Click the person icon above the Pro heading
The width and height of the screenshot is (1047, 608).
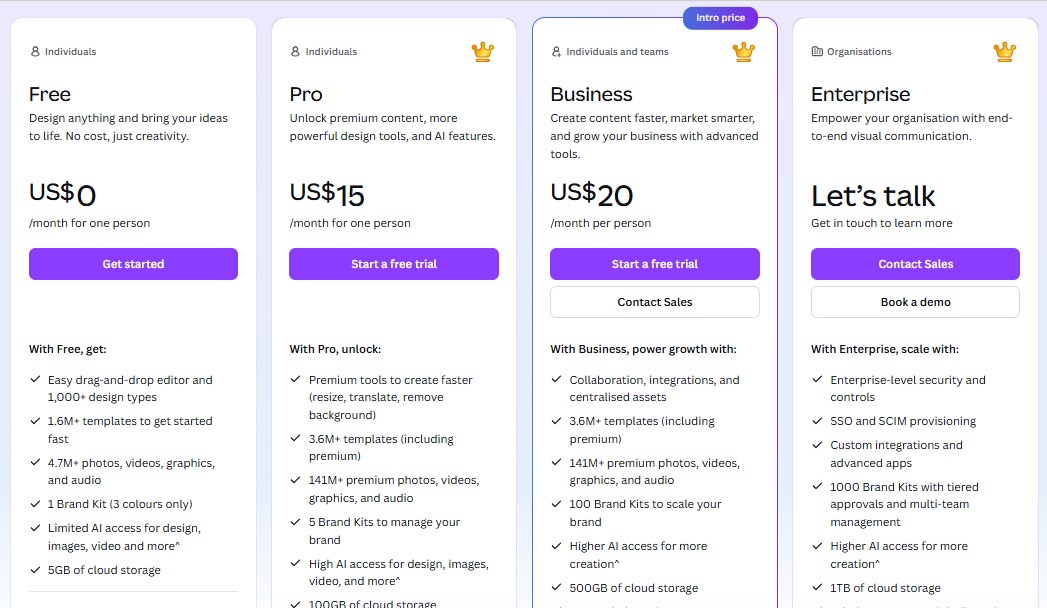(296, 51)
